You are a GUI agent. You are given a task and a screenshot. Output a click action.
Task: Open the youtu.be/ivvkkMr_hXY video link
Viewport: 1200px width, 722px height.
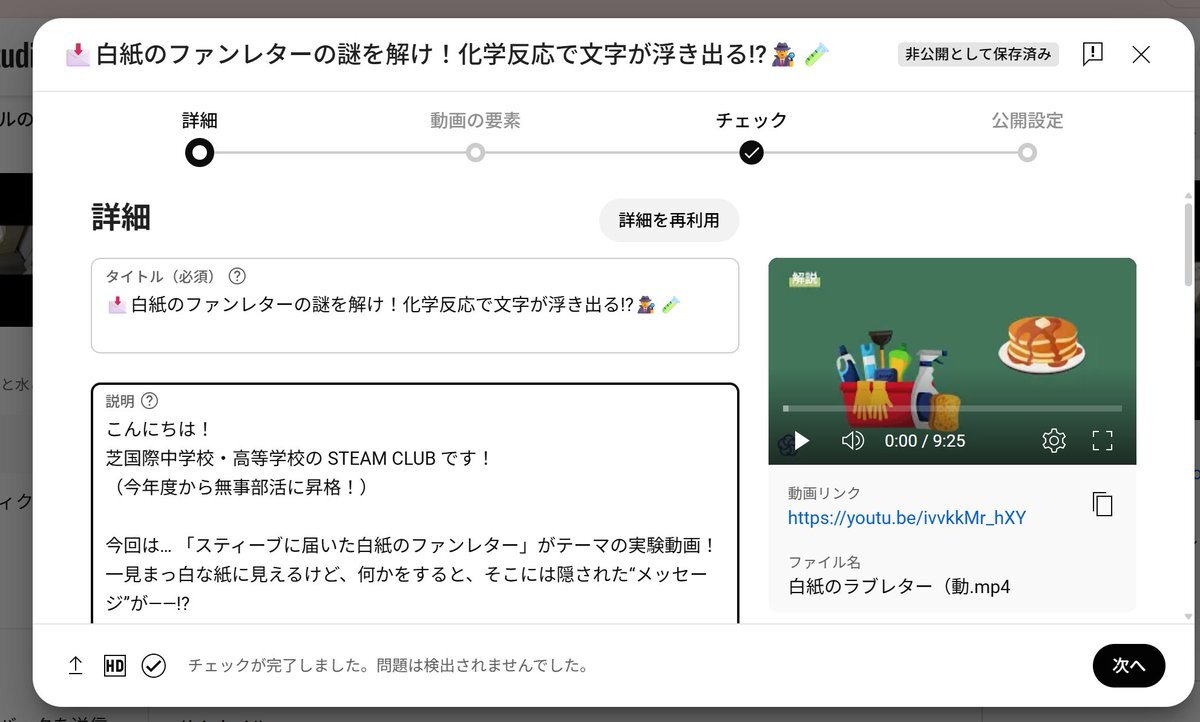[907, 518]
